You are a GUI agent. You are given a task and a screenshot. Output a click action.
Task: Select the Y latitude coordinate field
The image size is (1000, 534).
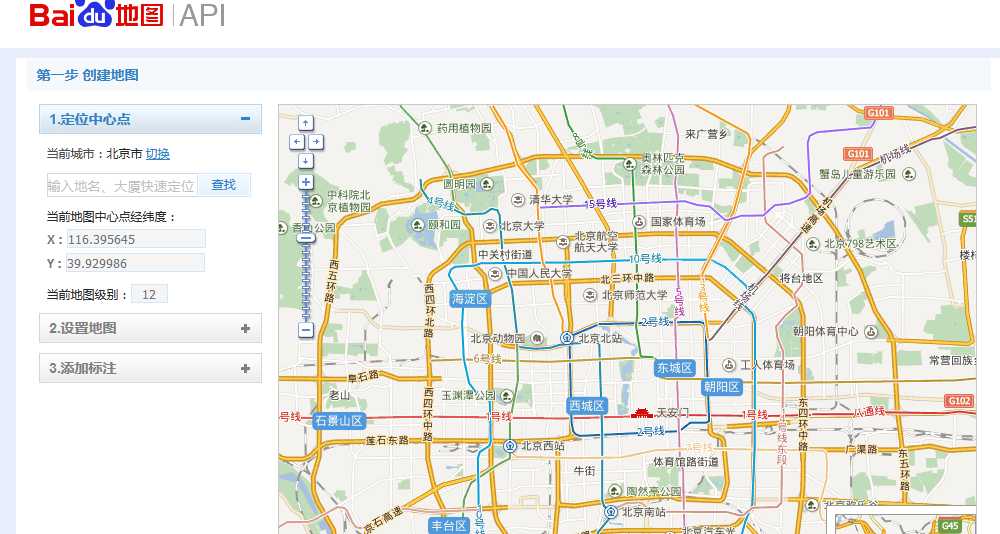136,263
